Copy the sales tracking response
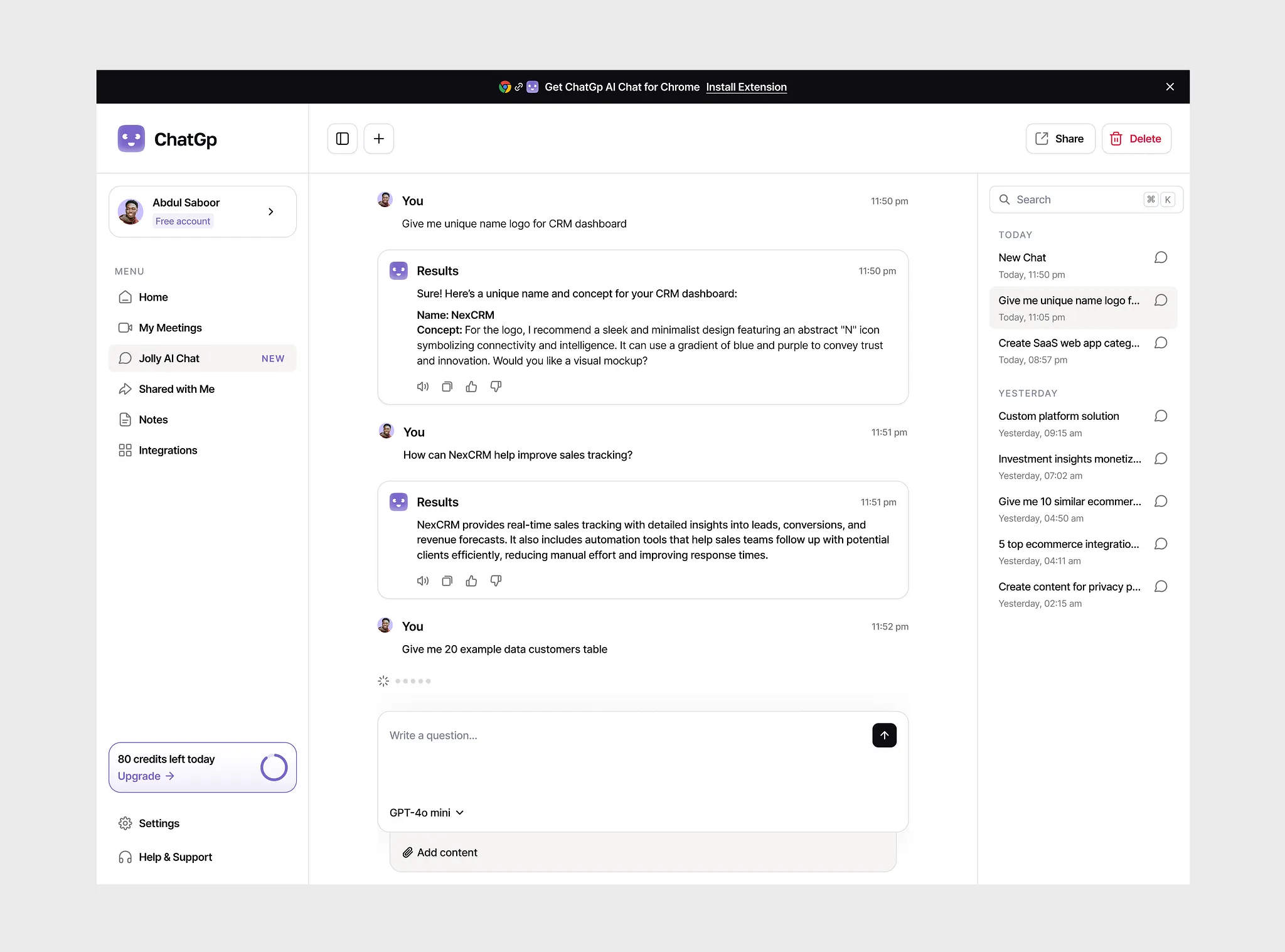Viewport: 1285px width, 952px height. pyautogui.click(x=447, y=581)
